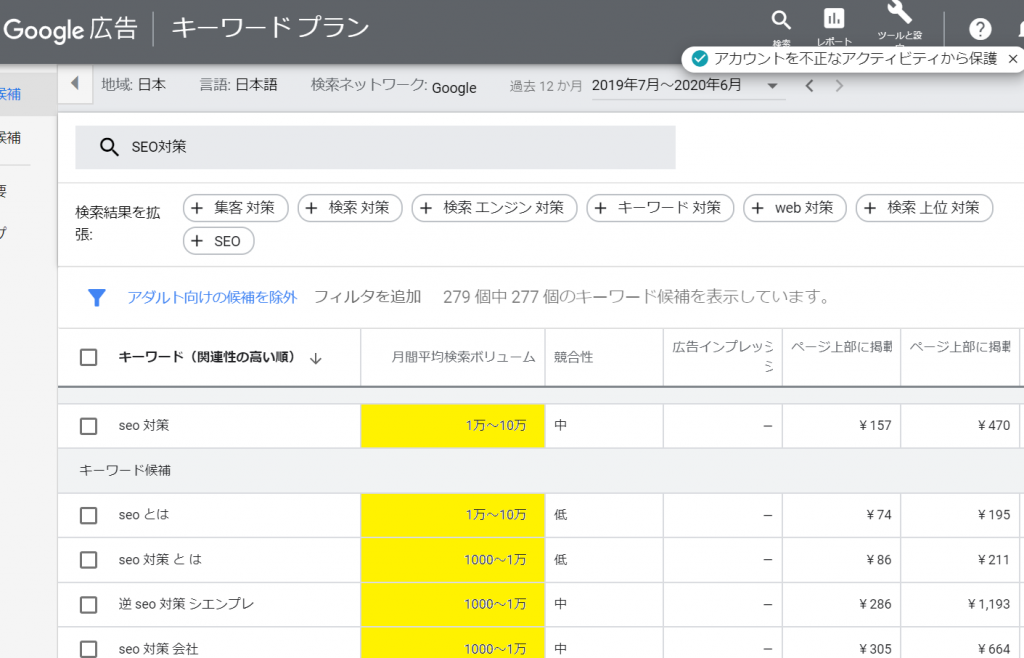Go to previous date period chevron
Image resolution: width=1024 pixels, height=658 pixels.
click(x=809, y=86)
